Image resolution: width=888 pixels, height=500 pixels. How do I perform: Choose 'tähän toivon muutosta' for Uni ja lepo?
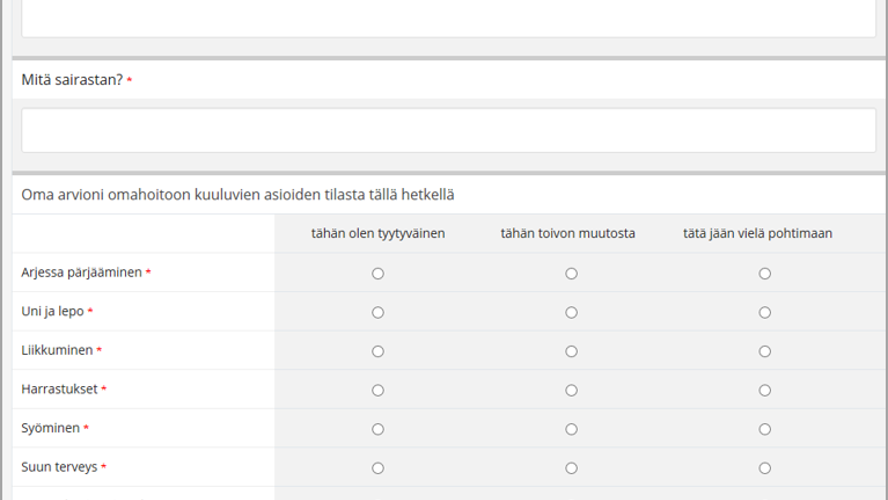pyautogui.click(x=571, y=312)
